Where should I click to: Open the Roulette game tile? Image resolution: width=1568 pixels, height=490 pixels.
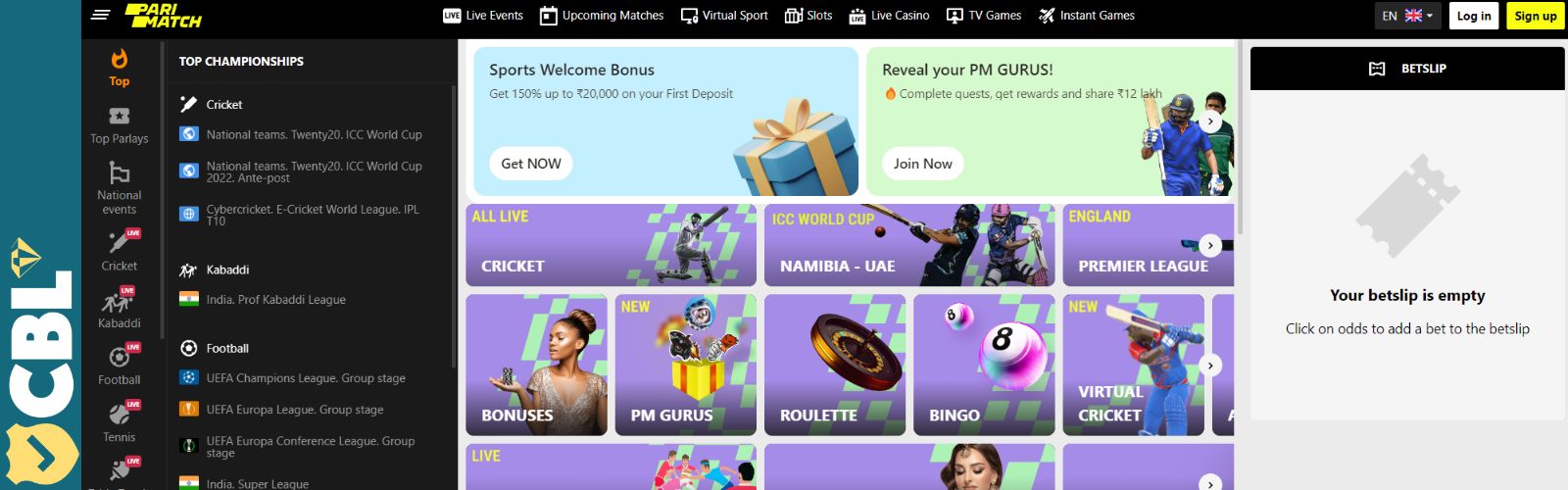(x=835, y=365)
